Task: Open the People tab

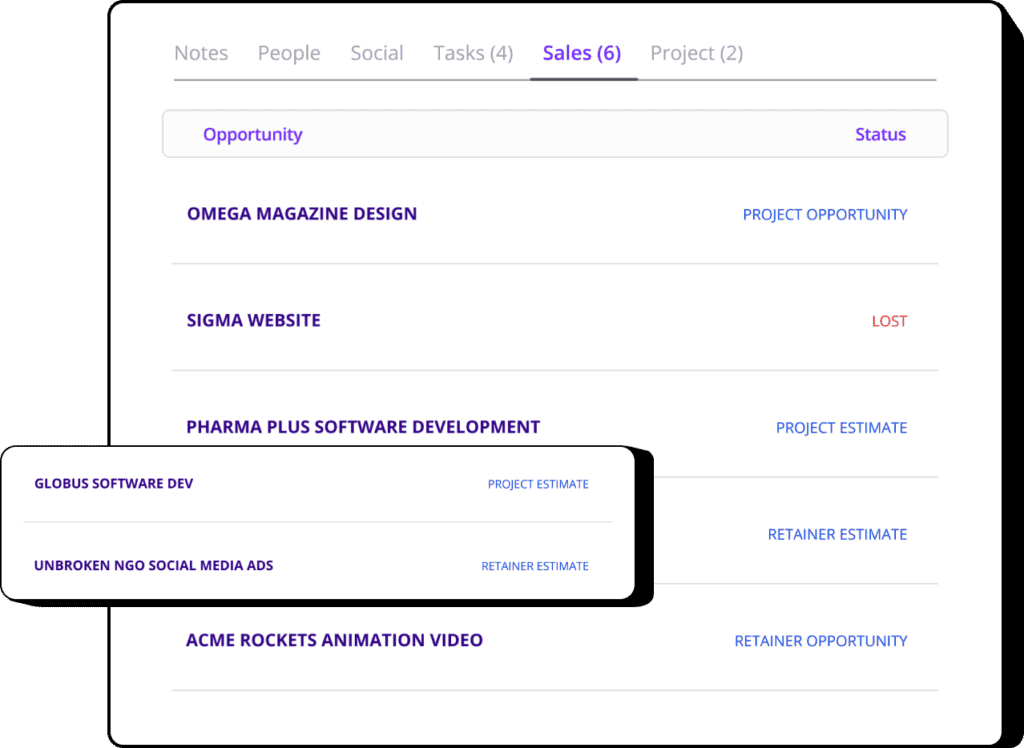Action: [x=289, y=53]
